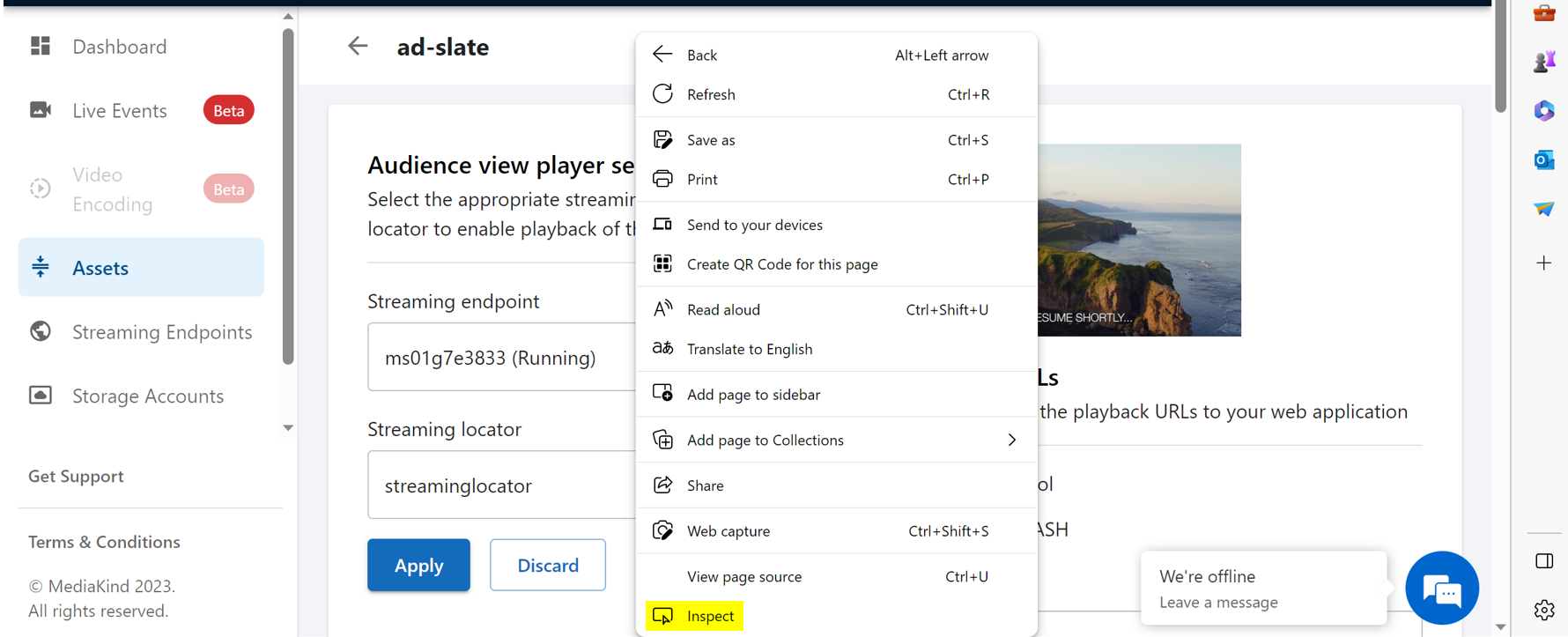Click the QR Code icon
The image size is (1568, 637).
662,263
